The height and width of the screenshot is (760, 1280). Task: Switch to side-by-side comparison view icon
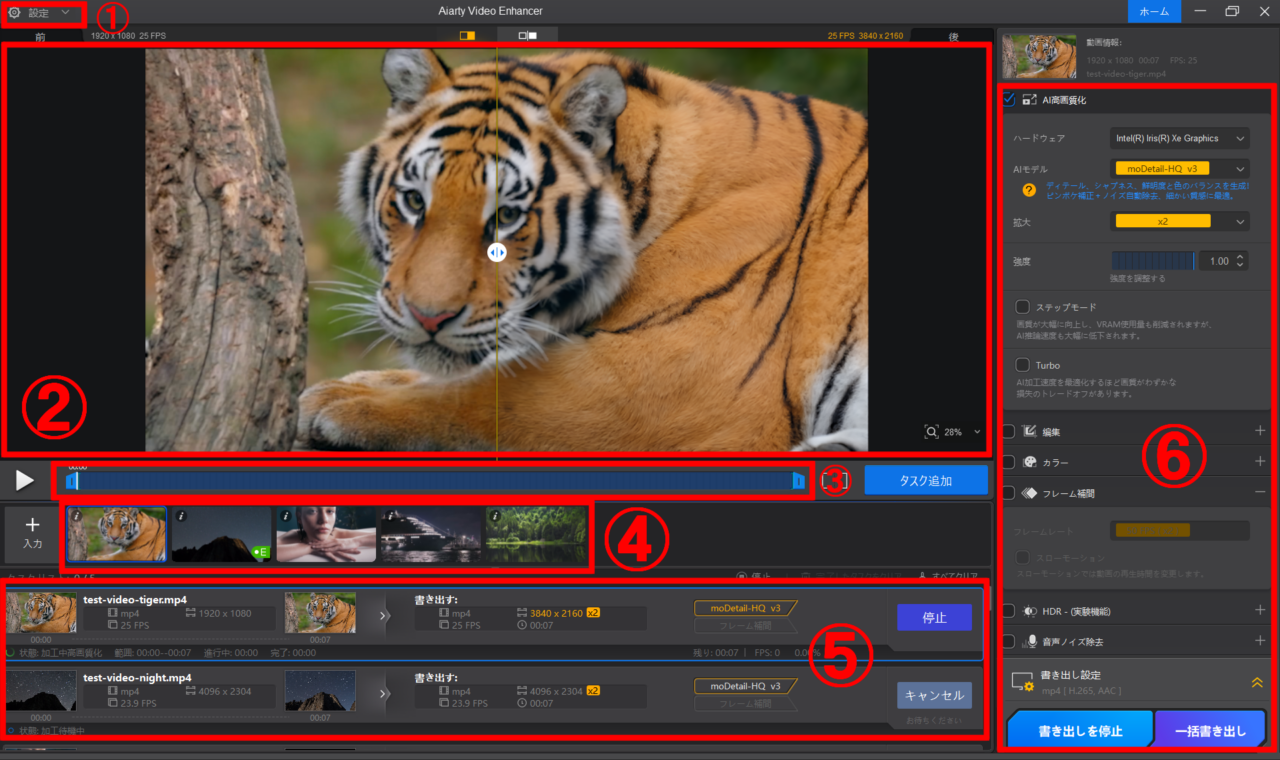point(527,35)
